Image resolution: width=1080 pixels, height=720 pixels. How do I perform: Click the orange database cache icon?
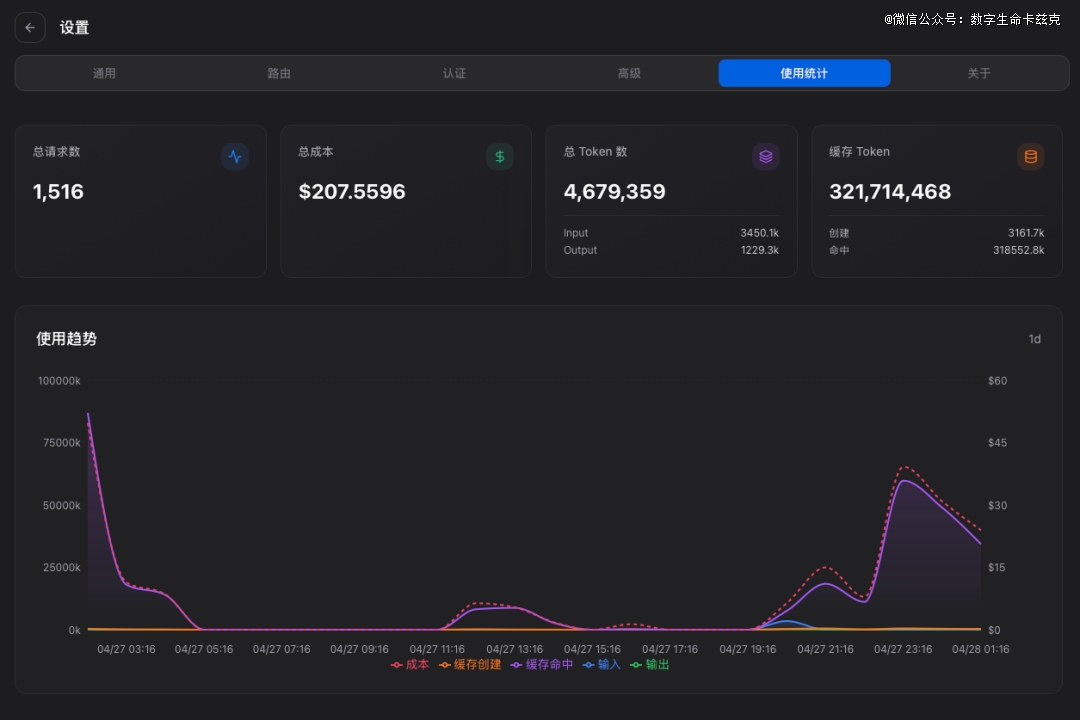1031,156
